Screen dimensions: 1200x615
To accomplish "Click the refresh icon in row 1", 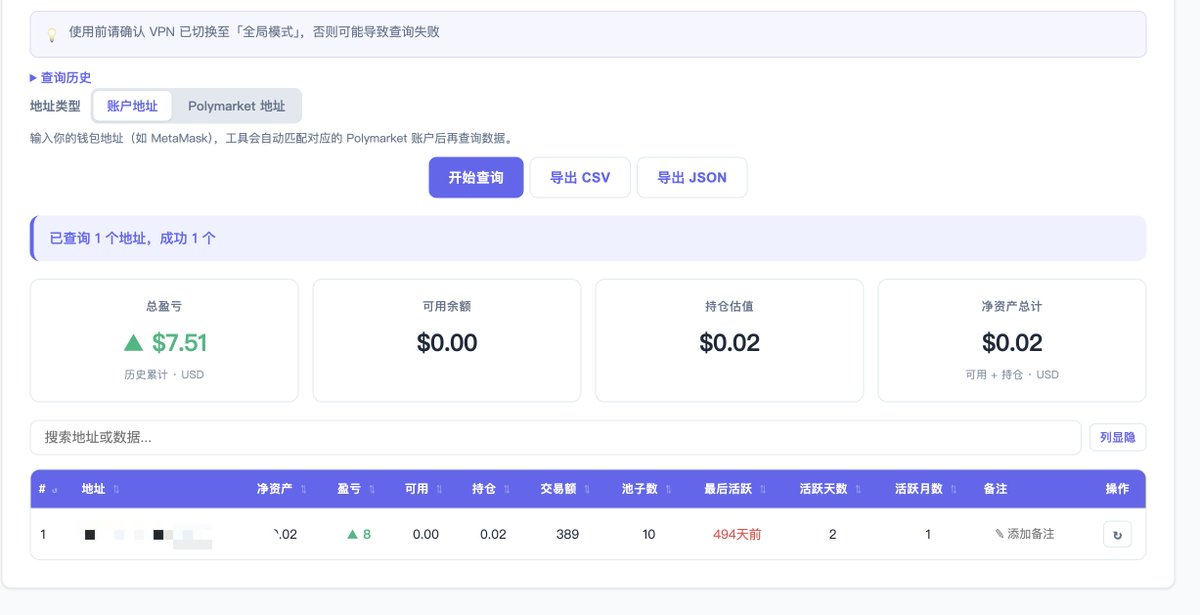I will (1117, 535).
